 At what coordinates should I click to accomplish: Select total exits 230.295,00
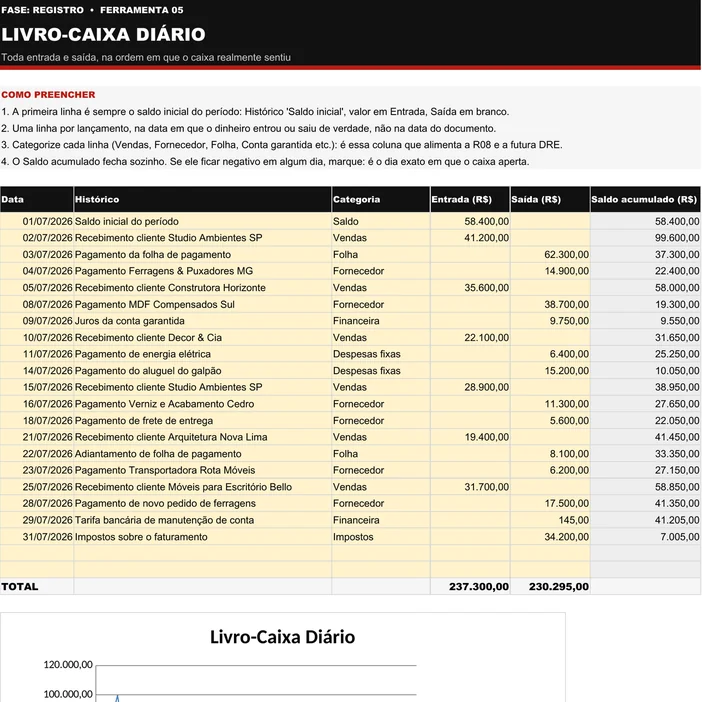[550, 586]
